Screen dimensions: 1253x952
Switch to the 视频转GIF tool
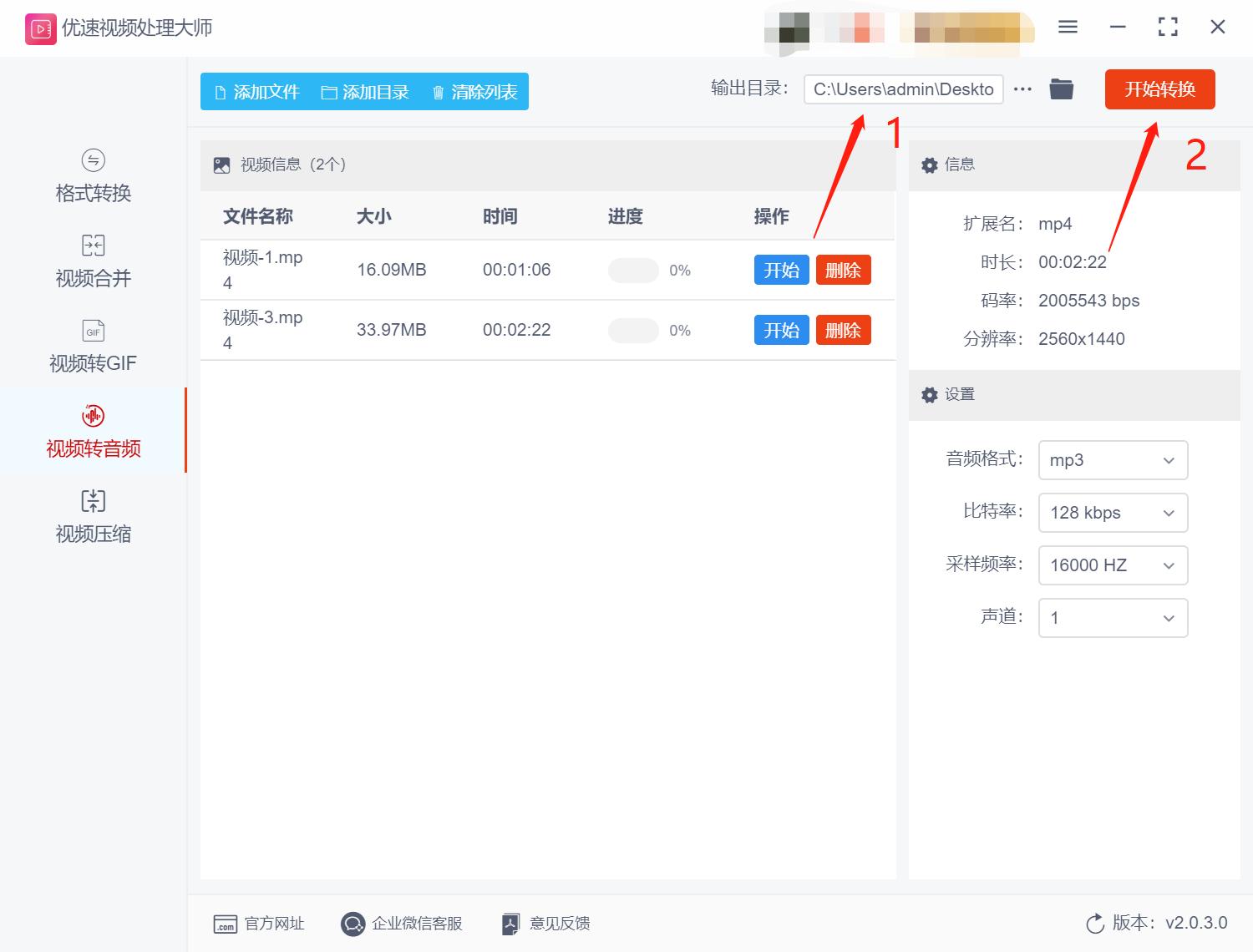(92, 347)
